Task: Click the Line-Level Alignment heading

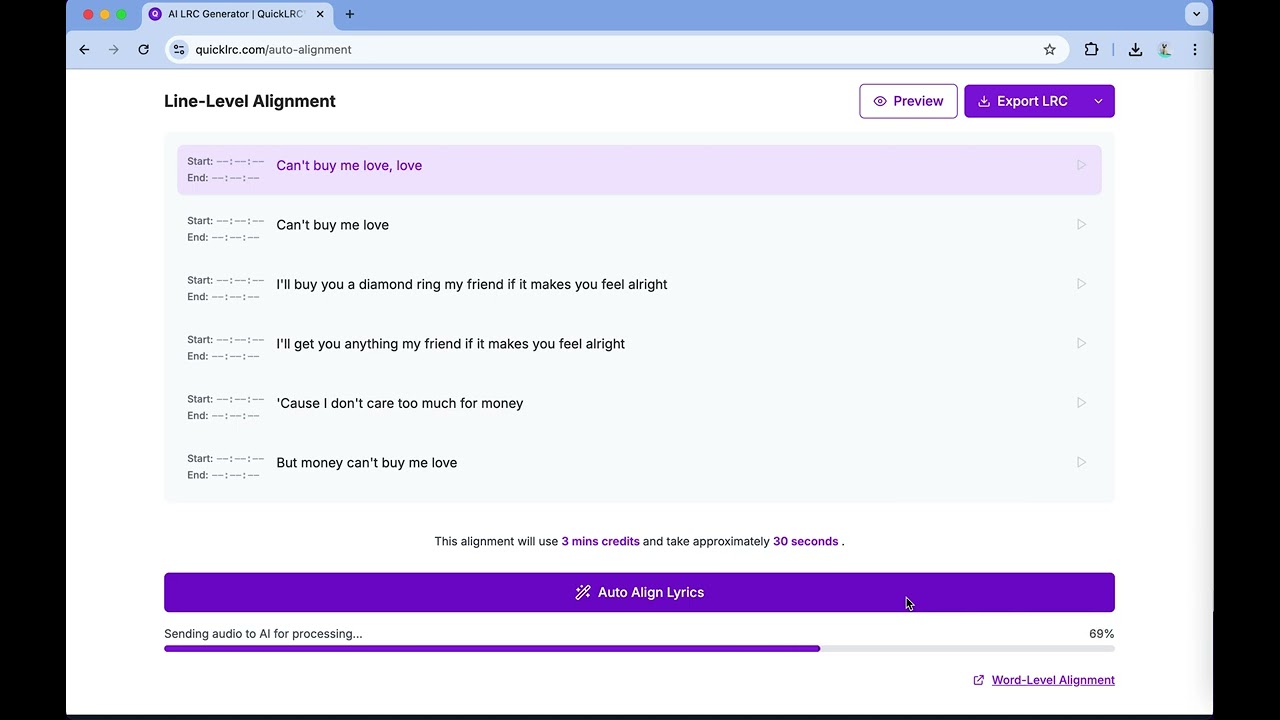Action: click(250, 101)
